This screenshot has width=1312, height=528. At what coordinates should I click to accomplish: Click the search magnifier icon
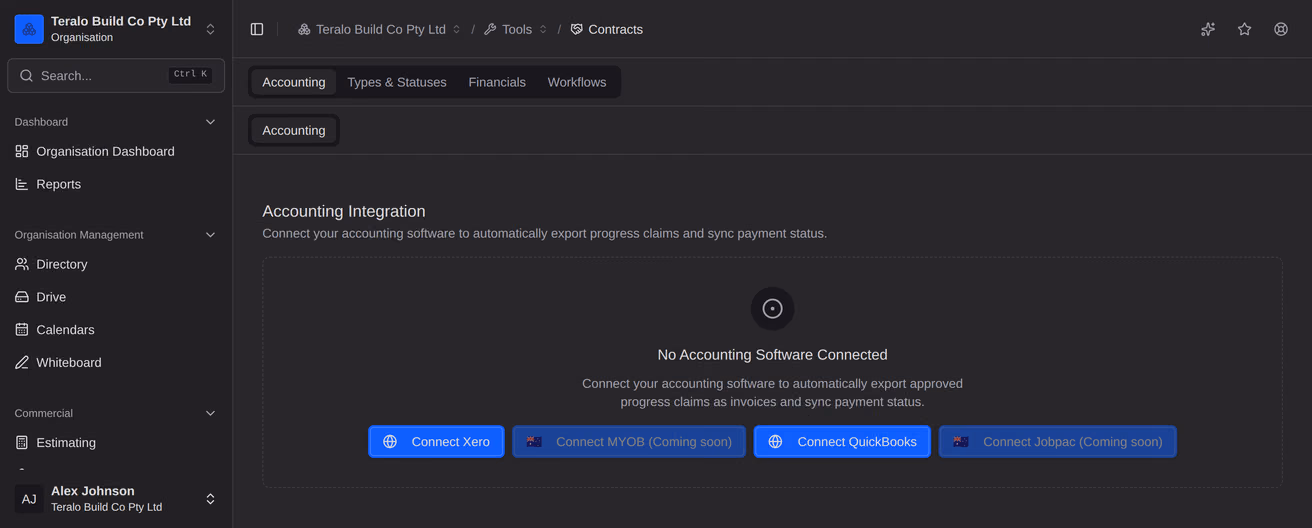tap(27, 76)
